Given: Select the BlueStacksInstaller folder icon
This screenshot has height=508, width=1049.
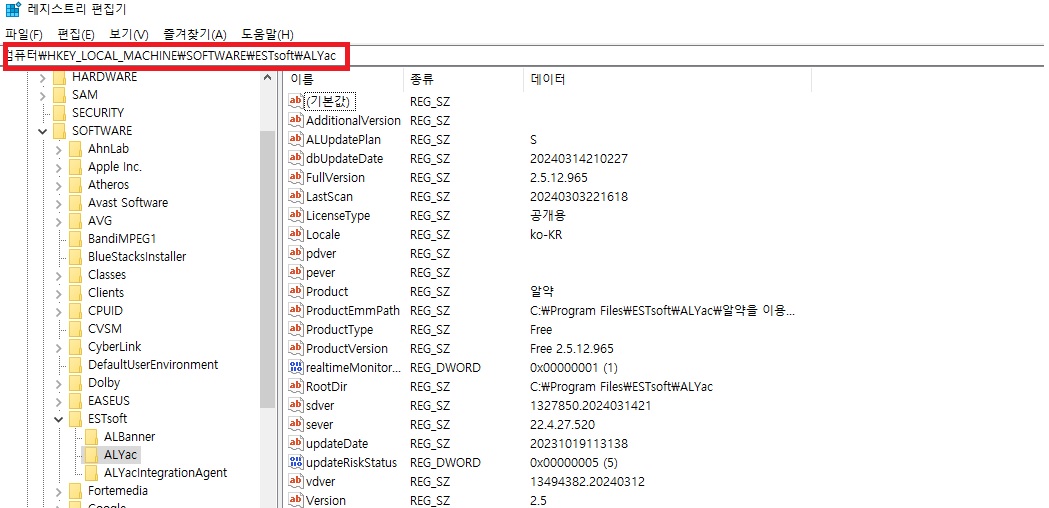Looking at the screenshot, I should [x=75, y=257].
